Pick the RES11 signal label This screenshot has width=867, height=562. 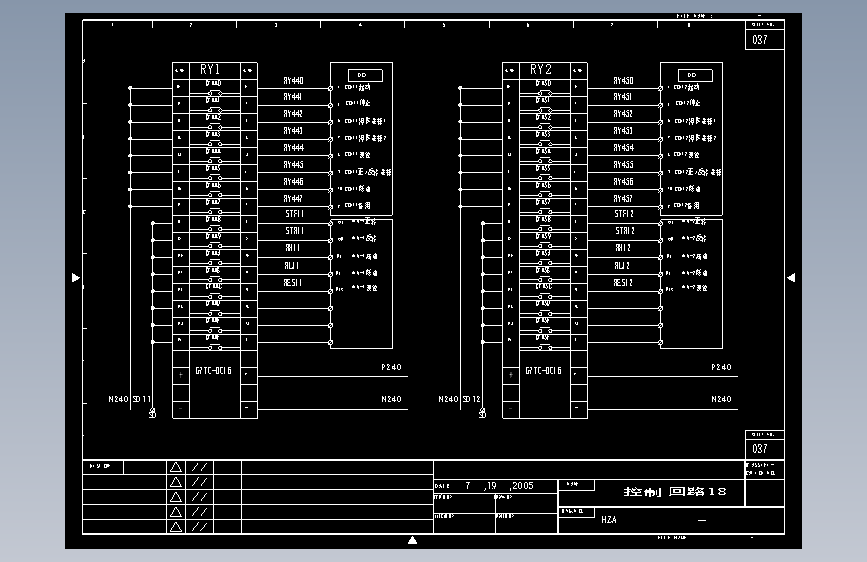[293, 283]
